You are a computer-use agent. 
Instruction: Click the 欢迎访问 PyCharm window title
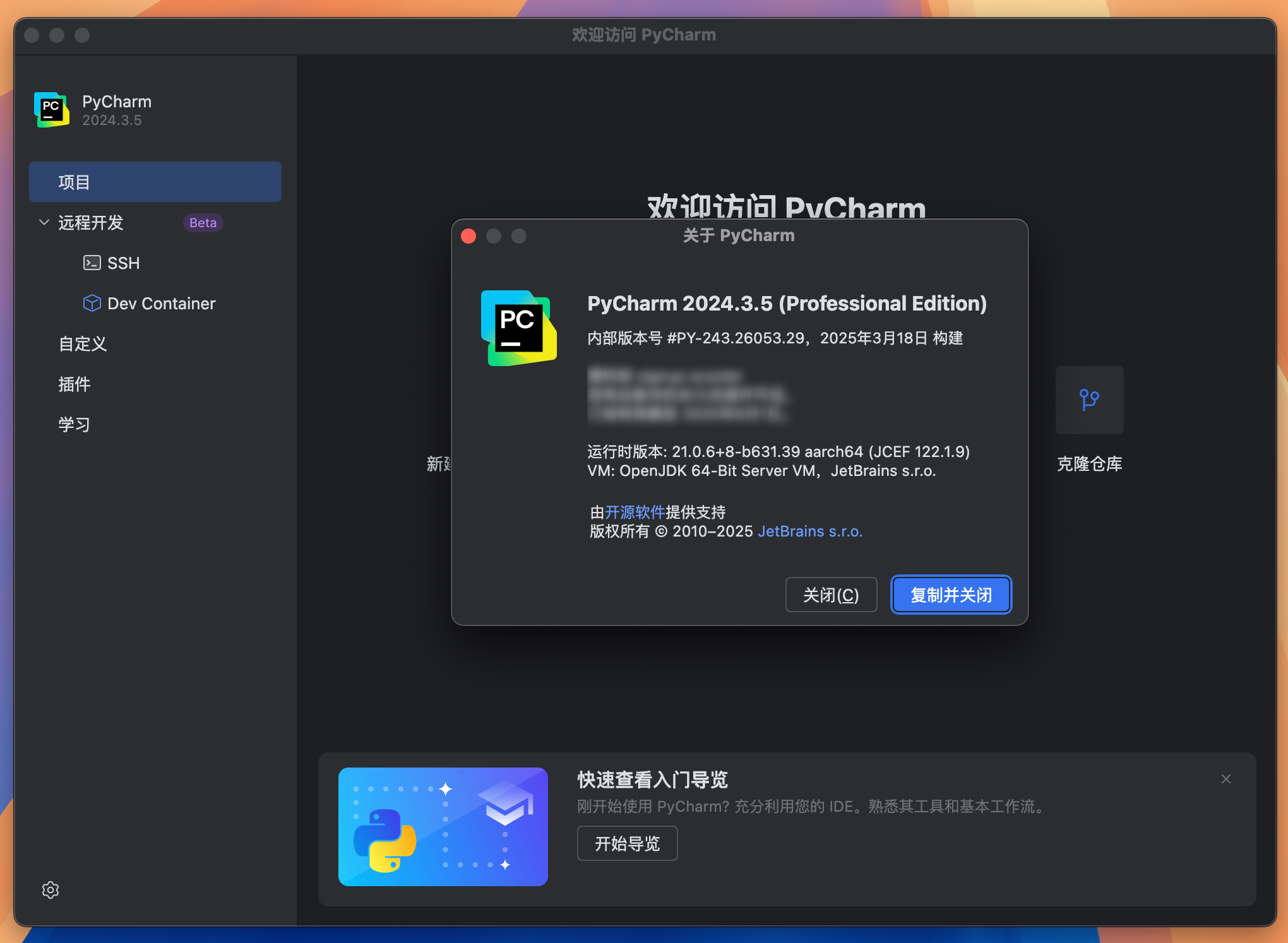coord(644,35)
